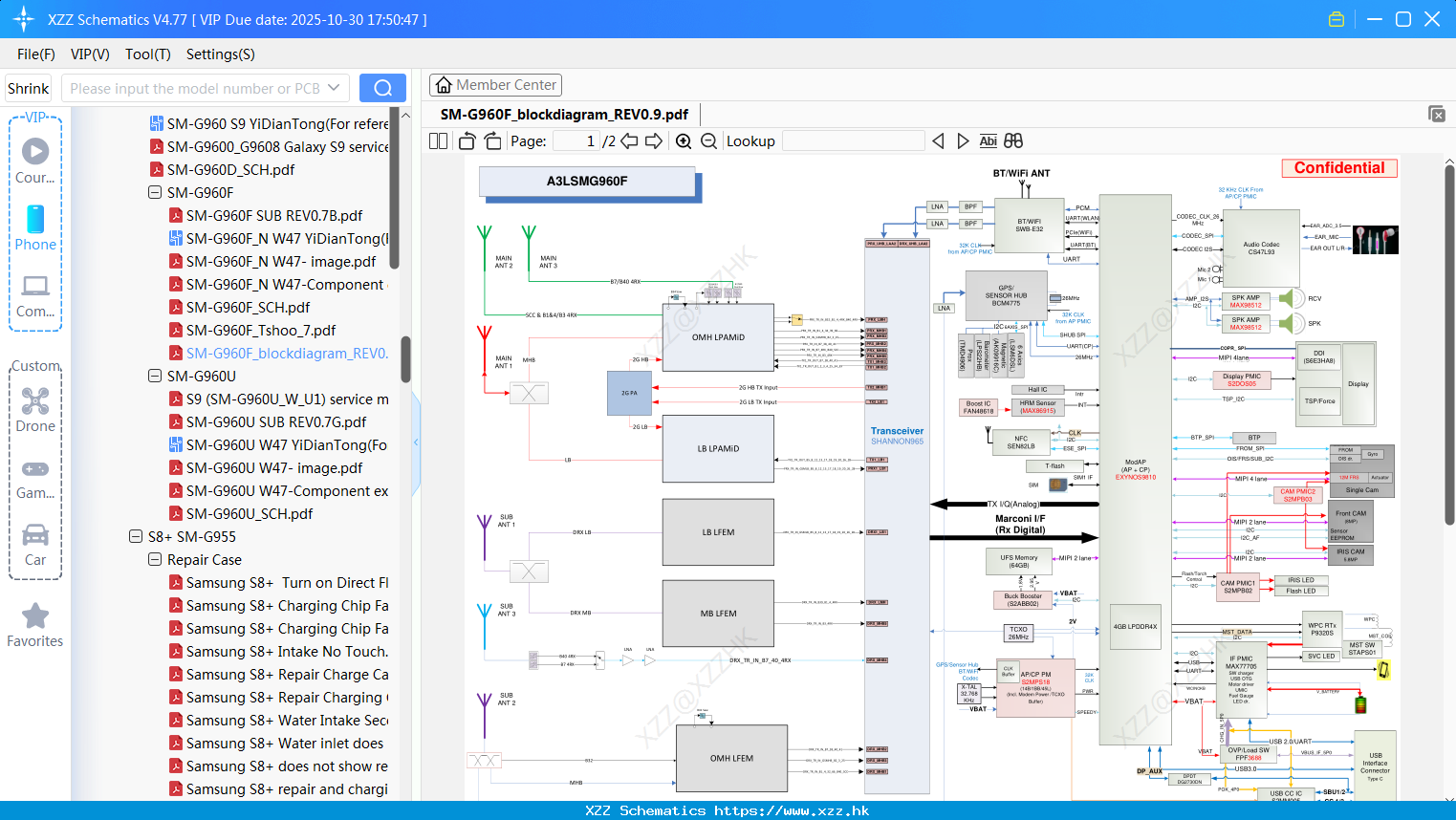
Task: Open SM-G960U W47 YiDianTong file
Action: [x=279, y=444]
